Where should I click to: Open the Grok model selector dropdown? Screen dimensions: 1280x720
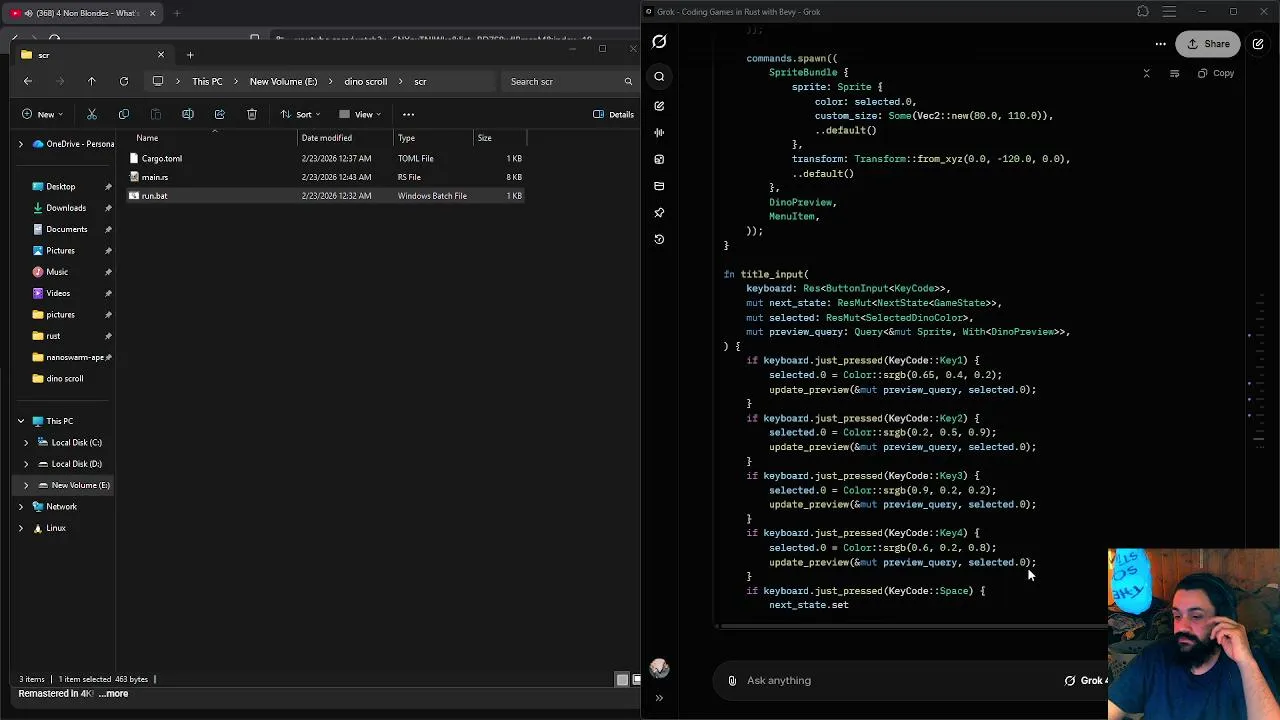click(x=1088, y=681)
